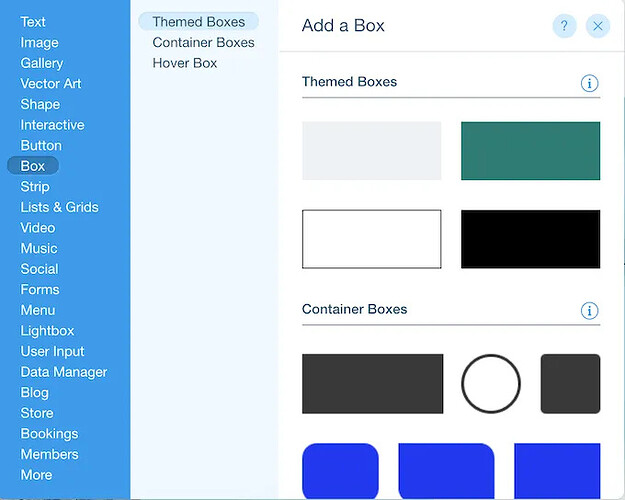The image size is (625, 500).
Task: Select the solid black themed box
Action: 530,239
